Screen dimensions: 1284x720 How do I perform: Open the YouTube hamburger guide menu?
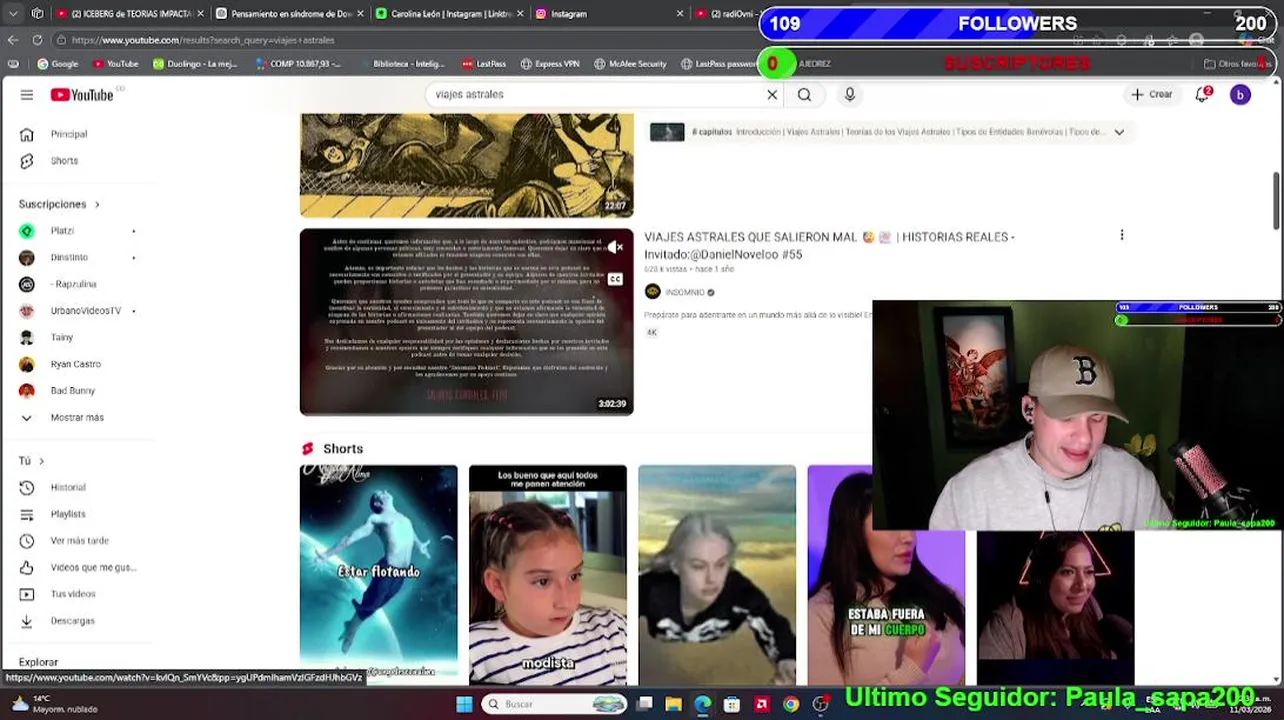(27, 95)
